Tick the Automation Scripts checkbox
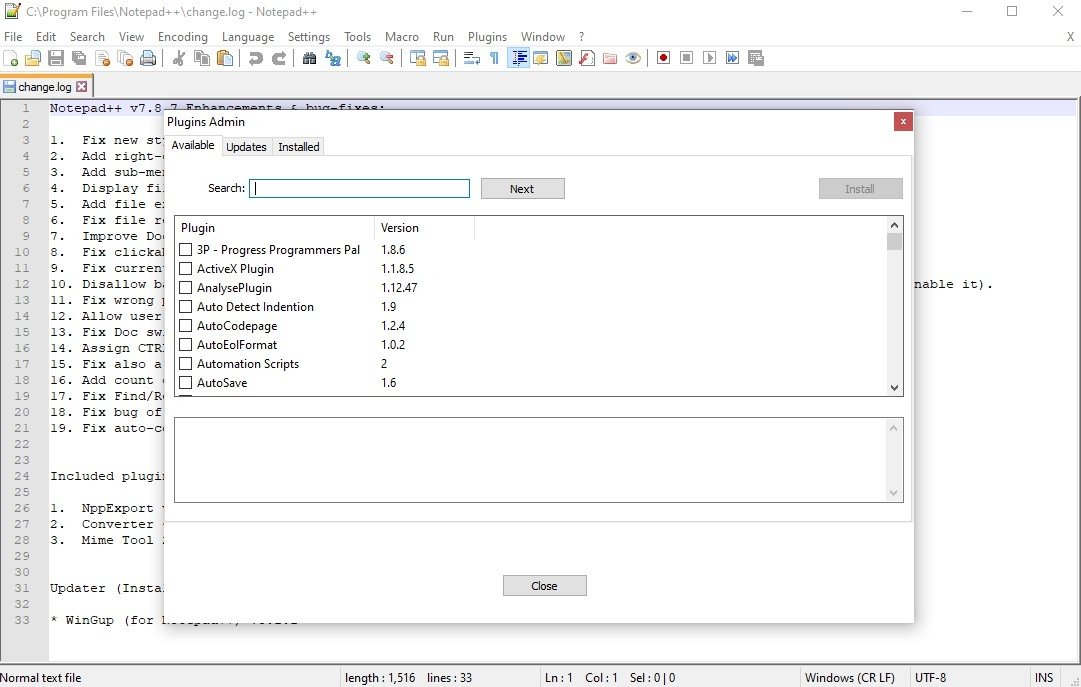This screenshot has height=687, width=1081. point(185,364)
